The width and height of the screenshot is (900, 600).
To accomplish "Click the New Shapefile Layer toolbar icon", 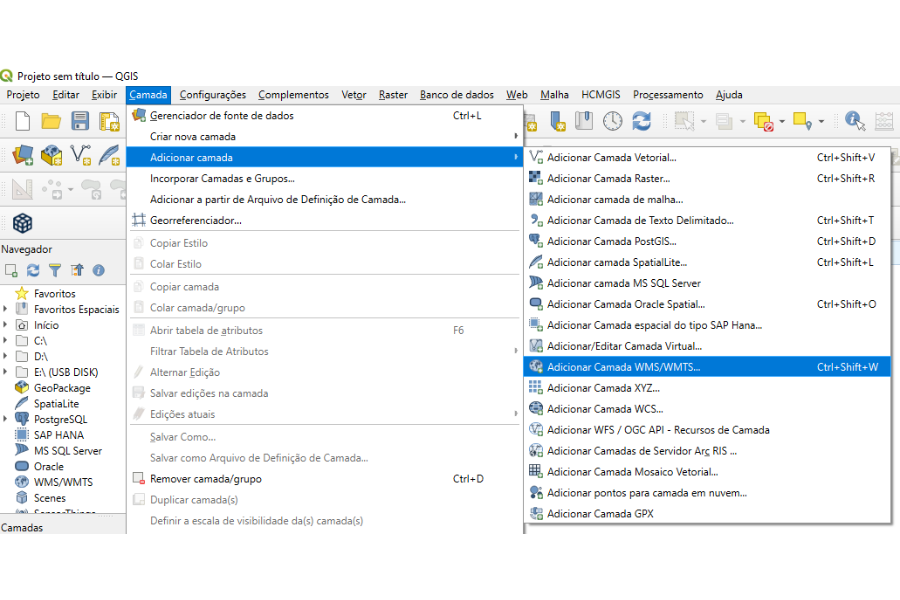I will pos(80,156).
